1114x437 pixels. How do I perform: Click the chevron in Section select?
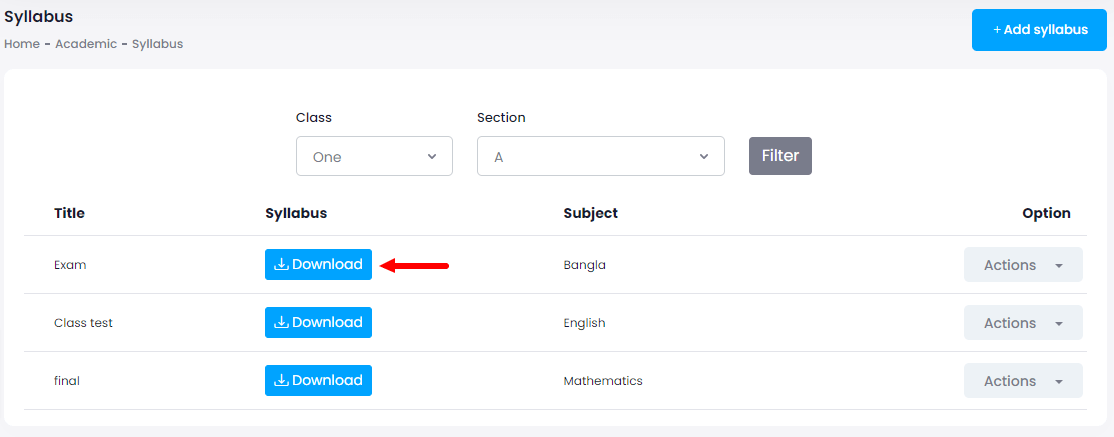coord(704,157)
